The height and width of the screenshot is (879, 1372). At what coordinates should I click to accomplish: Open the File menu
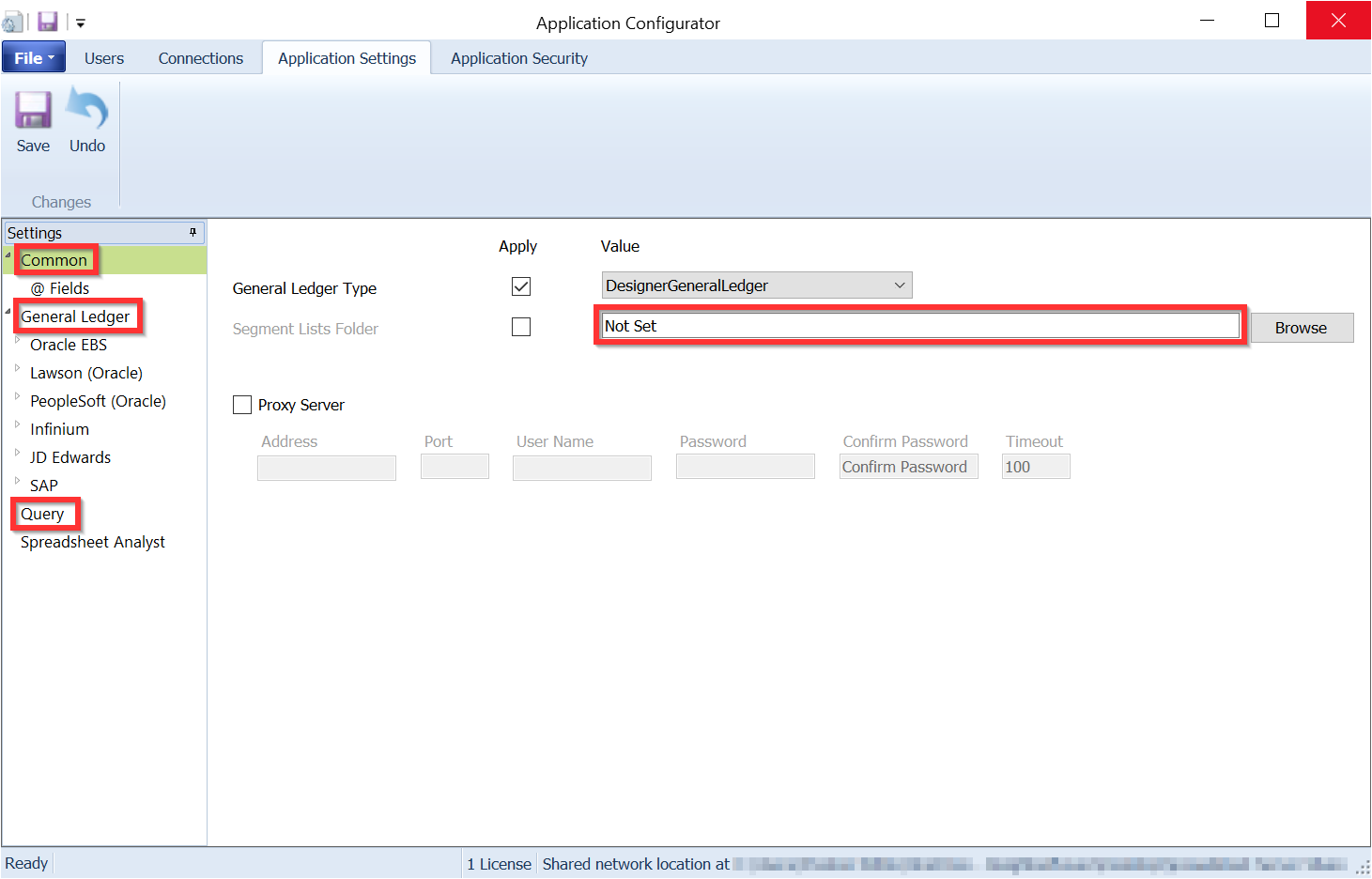[34, 57]
